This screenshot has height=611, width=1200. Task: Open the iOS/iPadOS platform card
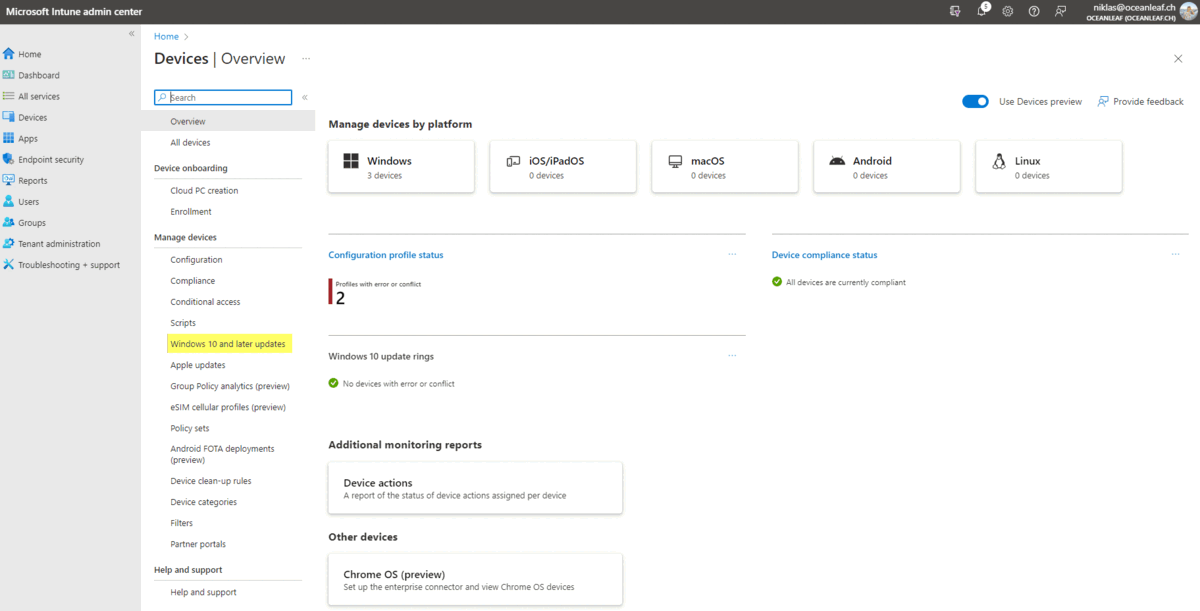click(x=563, y=166)
